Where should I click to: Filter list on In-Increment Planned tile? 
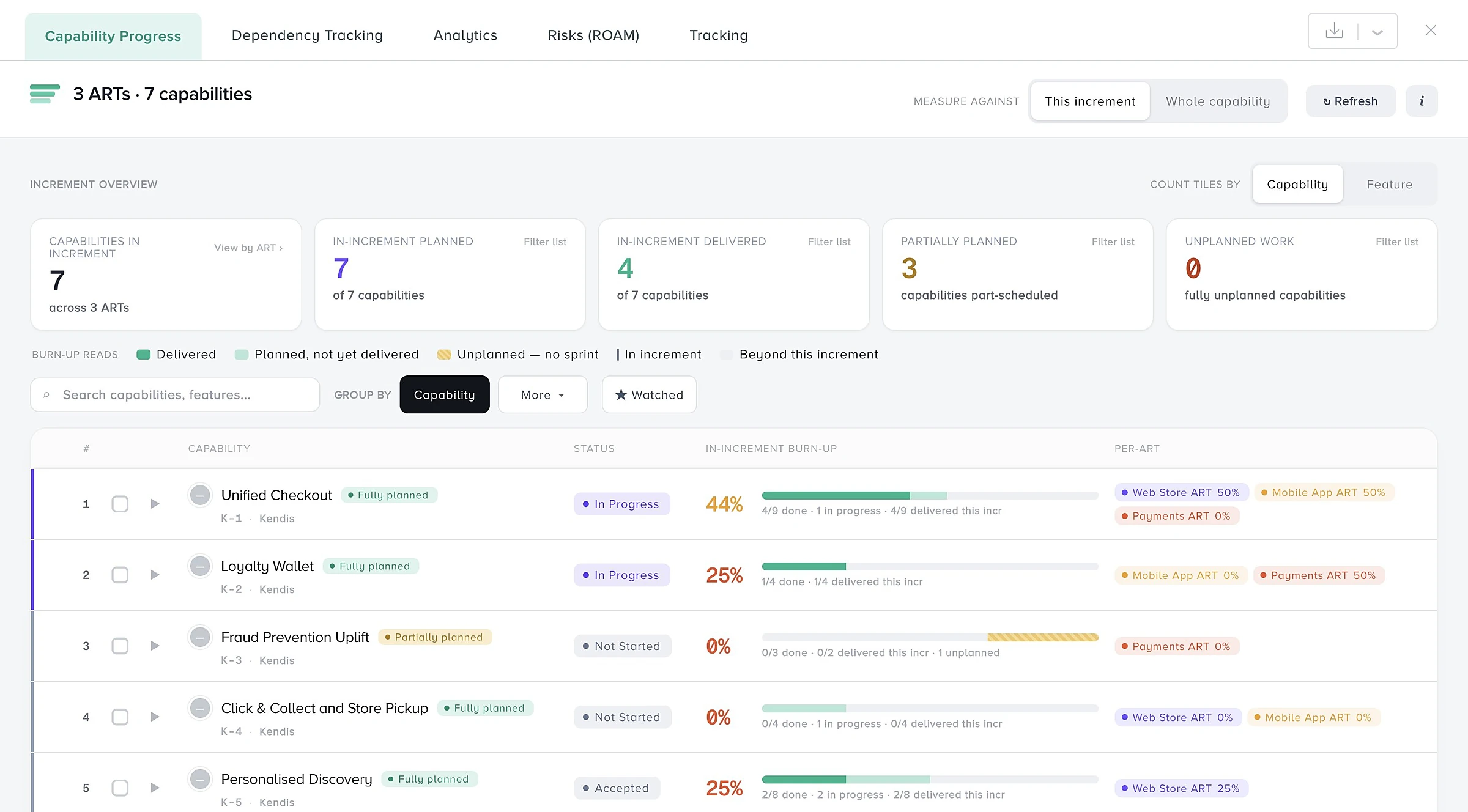[545, 242]
